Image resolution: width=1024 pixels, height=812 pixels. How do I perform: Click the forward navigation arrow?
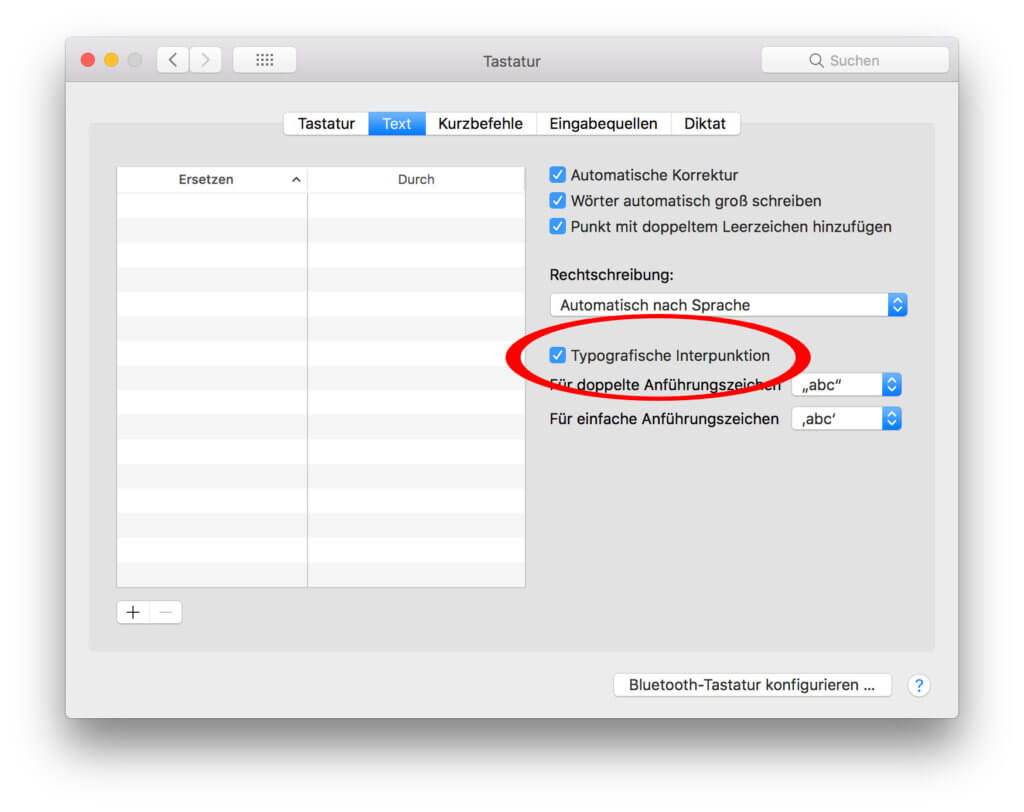[206, 59]
